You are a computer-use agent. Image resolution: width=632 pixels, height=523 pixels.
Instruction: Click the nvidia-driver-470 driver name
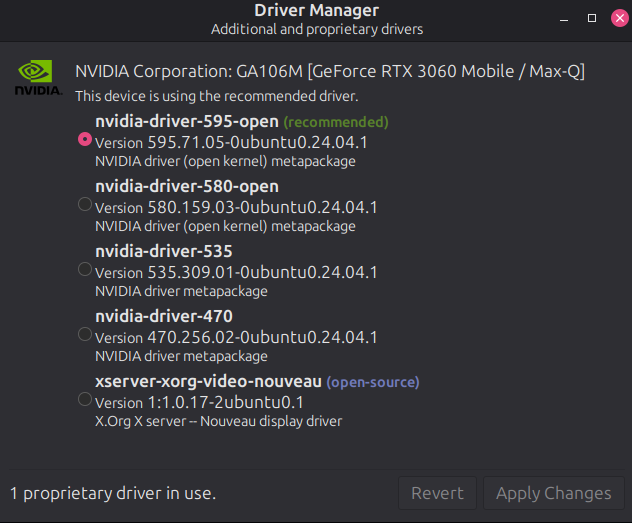tap(164, 316)
